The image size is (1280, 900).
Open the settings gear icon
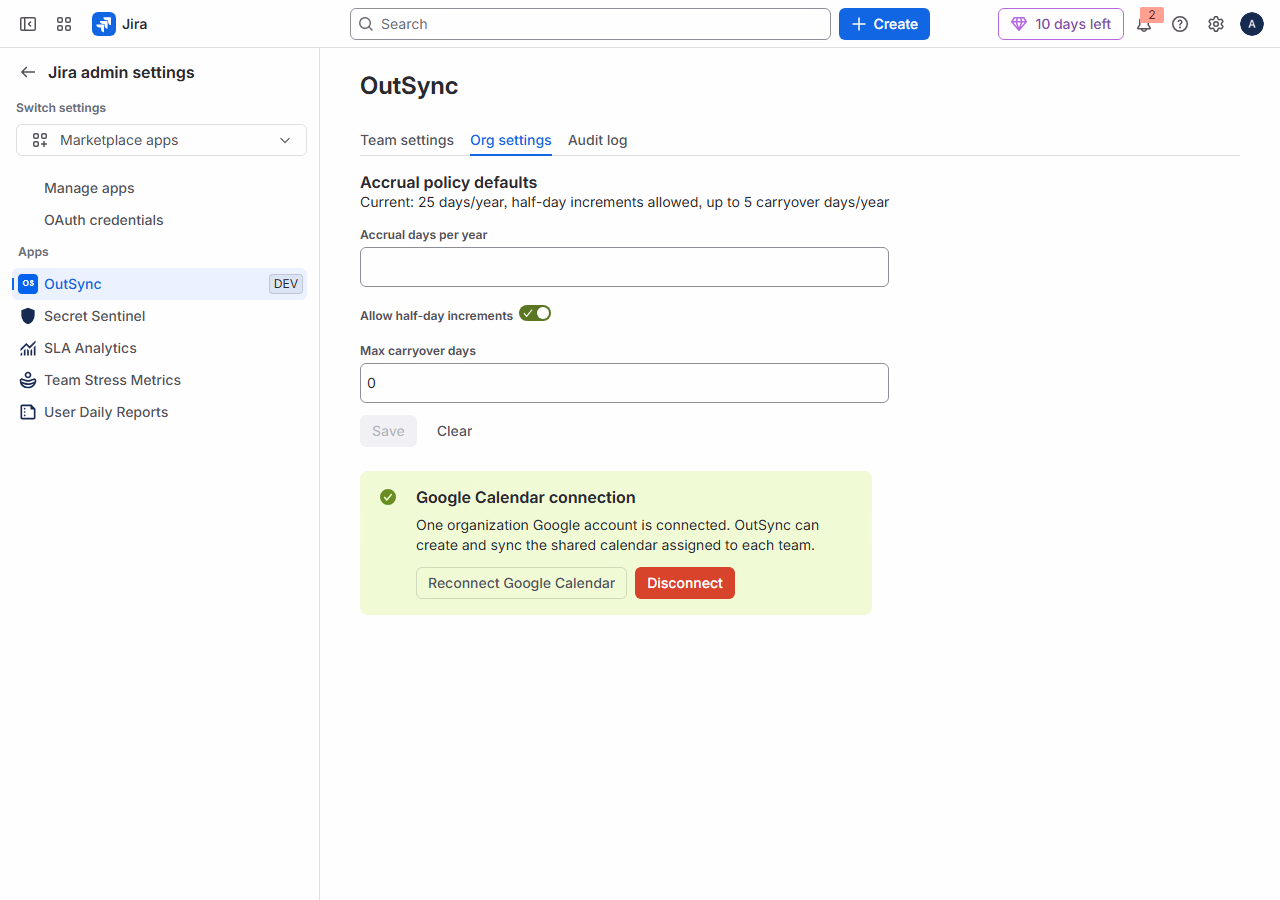1216,24
